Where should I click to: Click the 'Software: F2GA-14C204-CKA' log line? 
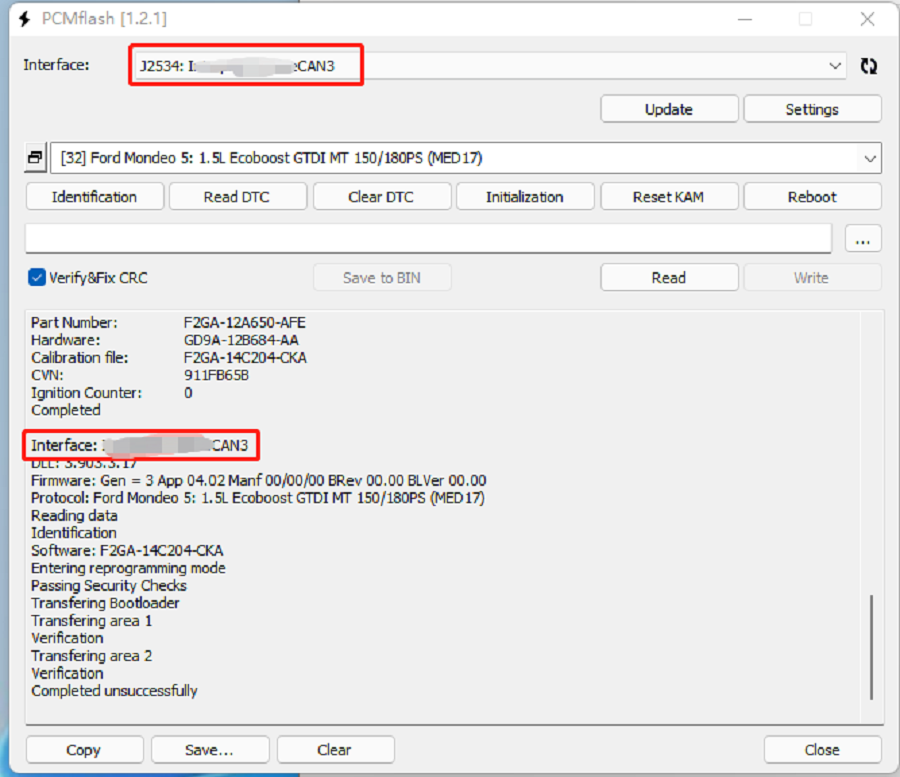point(127,550)
